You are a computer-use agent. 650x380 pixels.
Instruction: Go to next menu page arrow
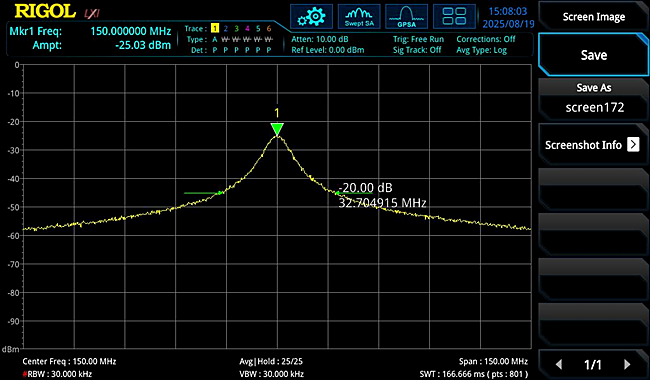click(627, 364)
